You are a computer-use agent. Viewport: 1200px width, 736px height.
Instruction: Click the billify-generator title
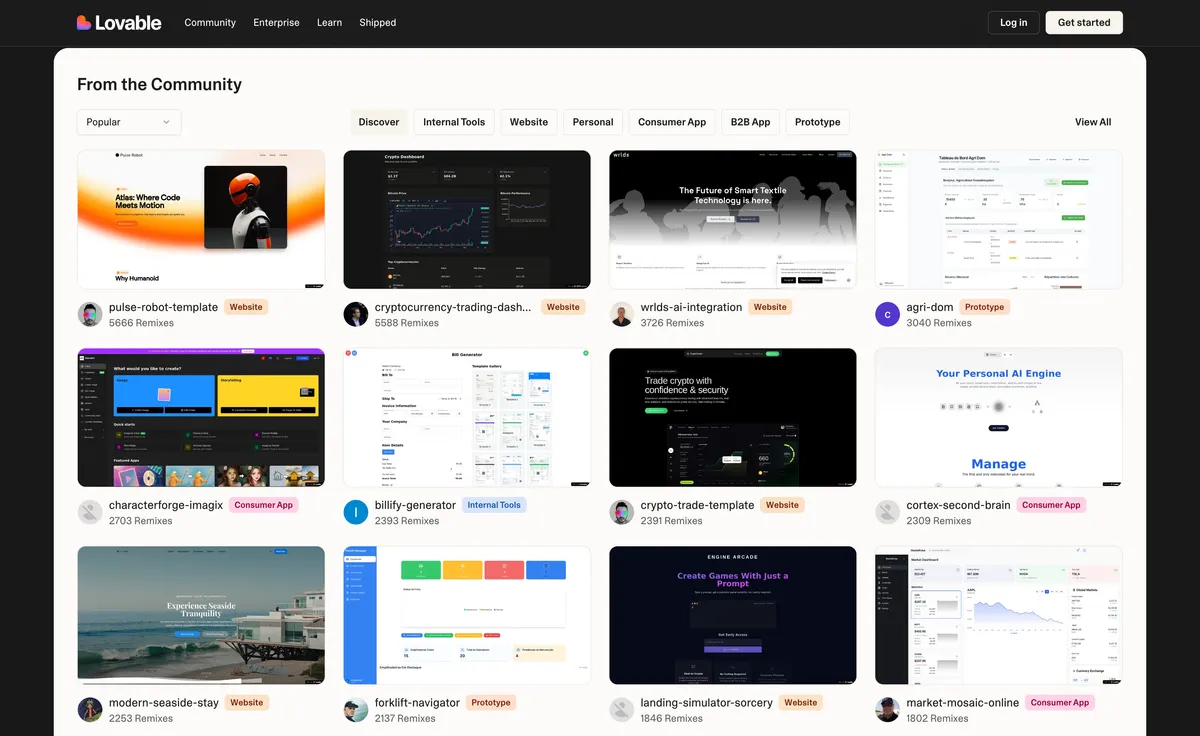pos(415,505)
